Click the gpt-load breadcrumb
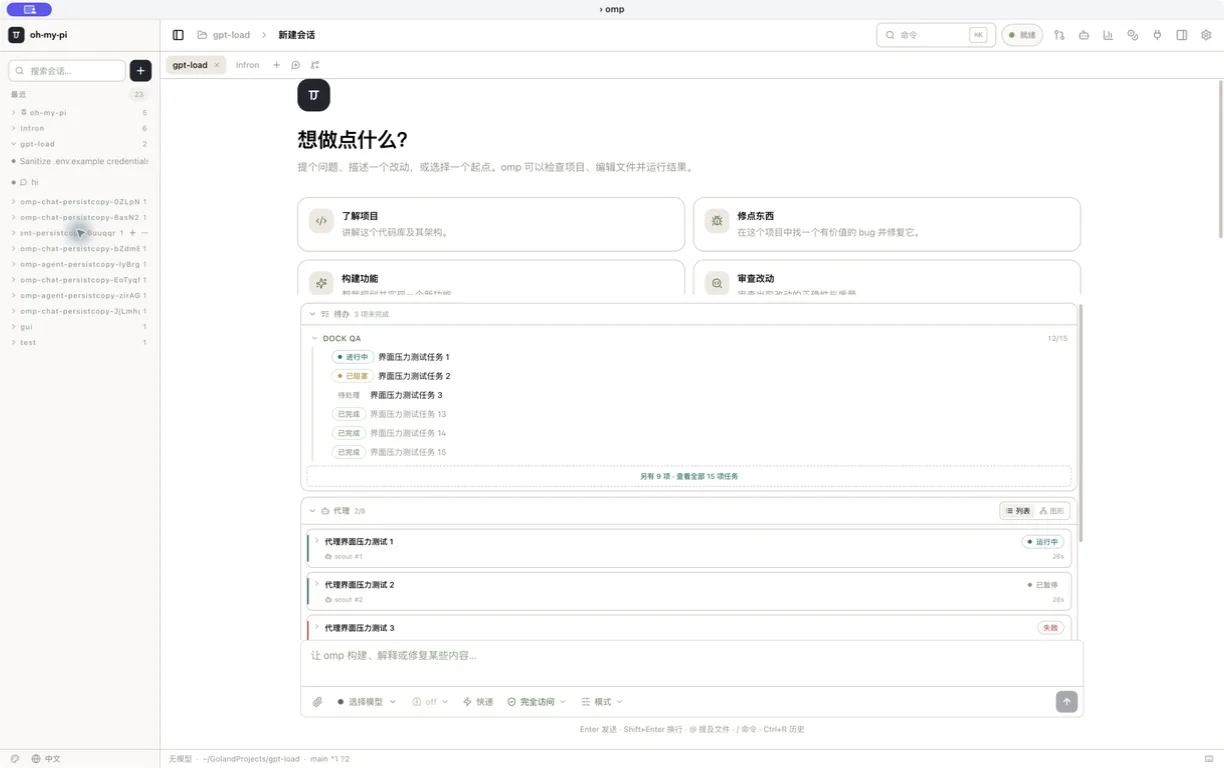The width and height of the screenshot is (1224, 768). pyautogui.click(x=231, y=35)
